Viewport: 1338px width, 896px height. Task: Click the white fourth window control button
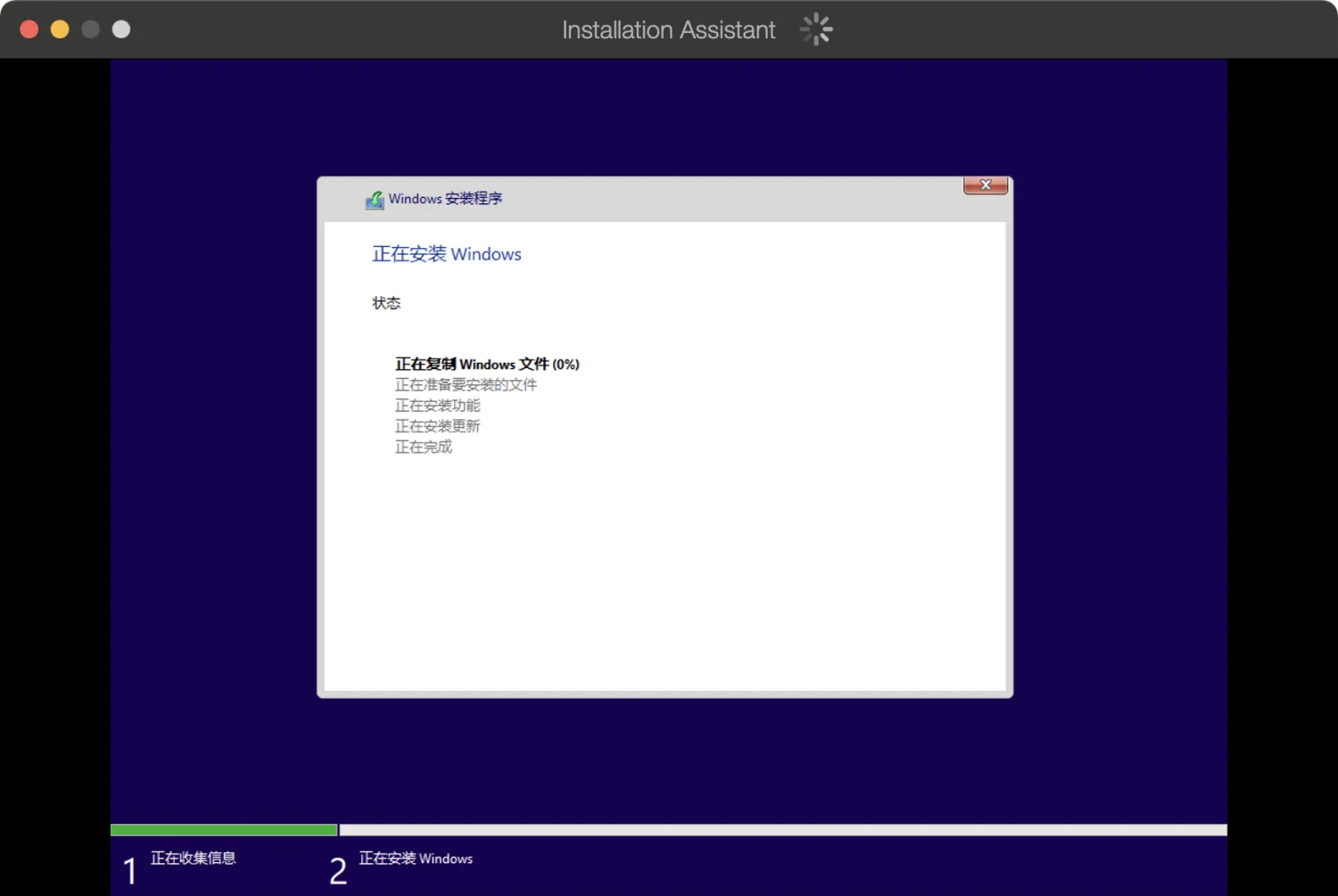point(121,29)
